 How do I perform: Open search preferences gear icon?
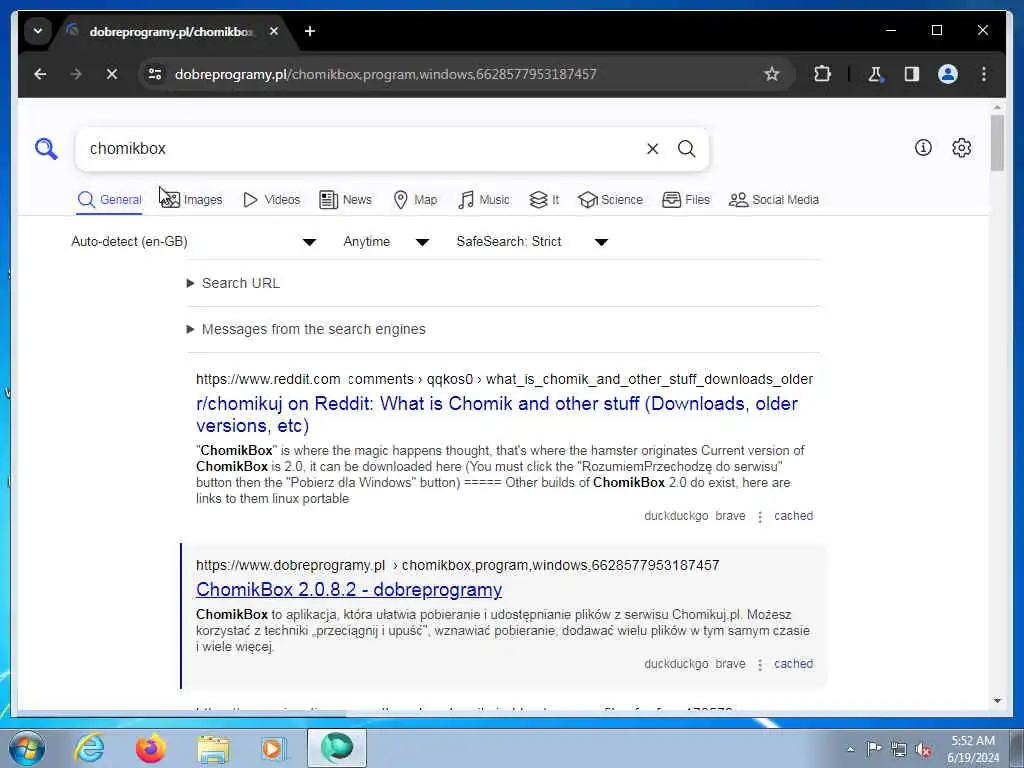[x=961, y=148]
